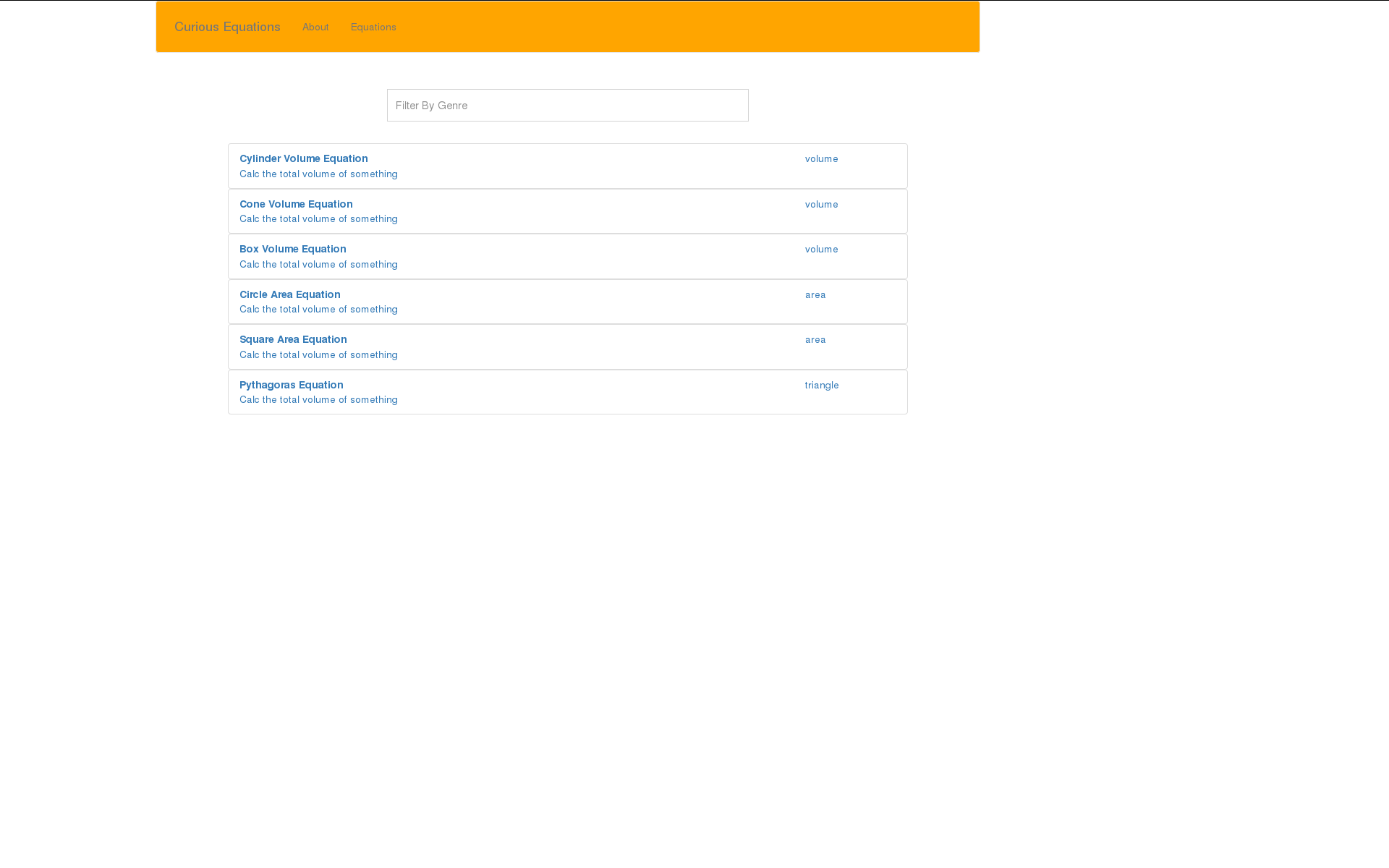
Task: Open Cone Volume Equation link
Action: coord(296,204)
